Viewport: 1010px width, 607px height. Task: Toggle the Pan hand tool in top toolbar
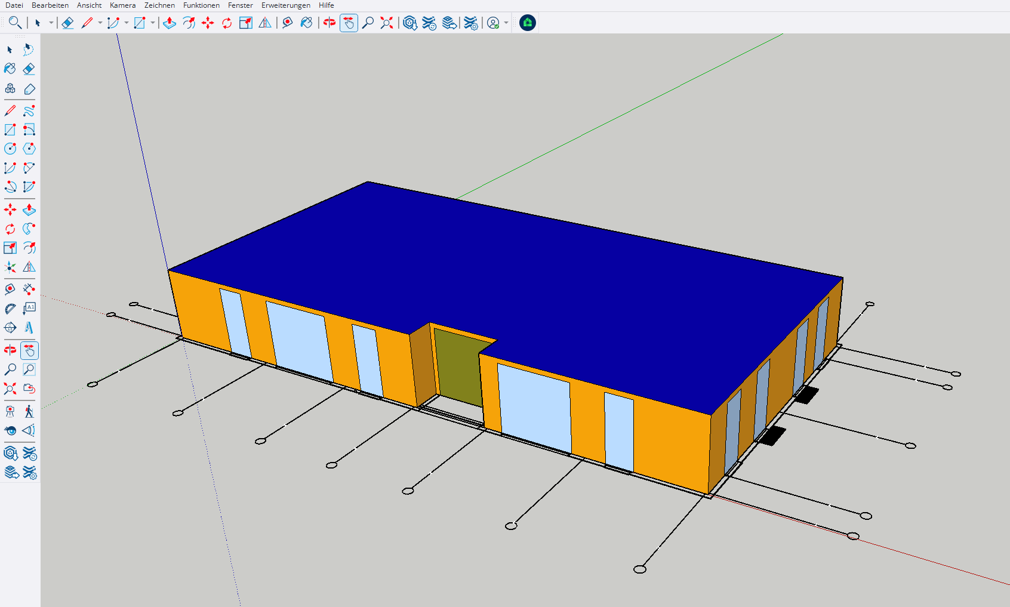coord(348,23)
